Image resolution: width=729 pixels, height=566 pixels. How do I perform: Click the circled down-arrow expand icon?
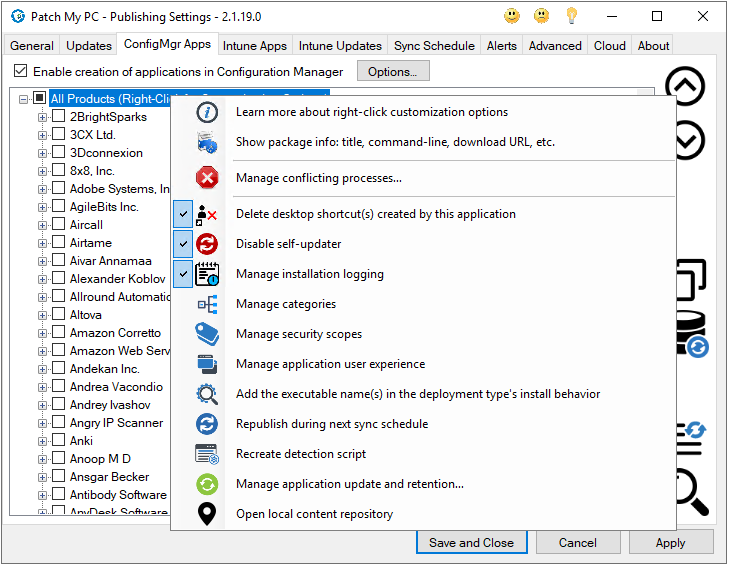[x=690, y=140]
